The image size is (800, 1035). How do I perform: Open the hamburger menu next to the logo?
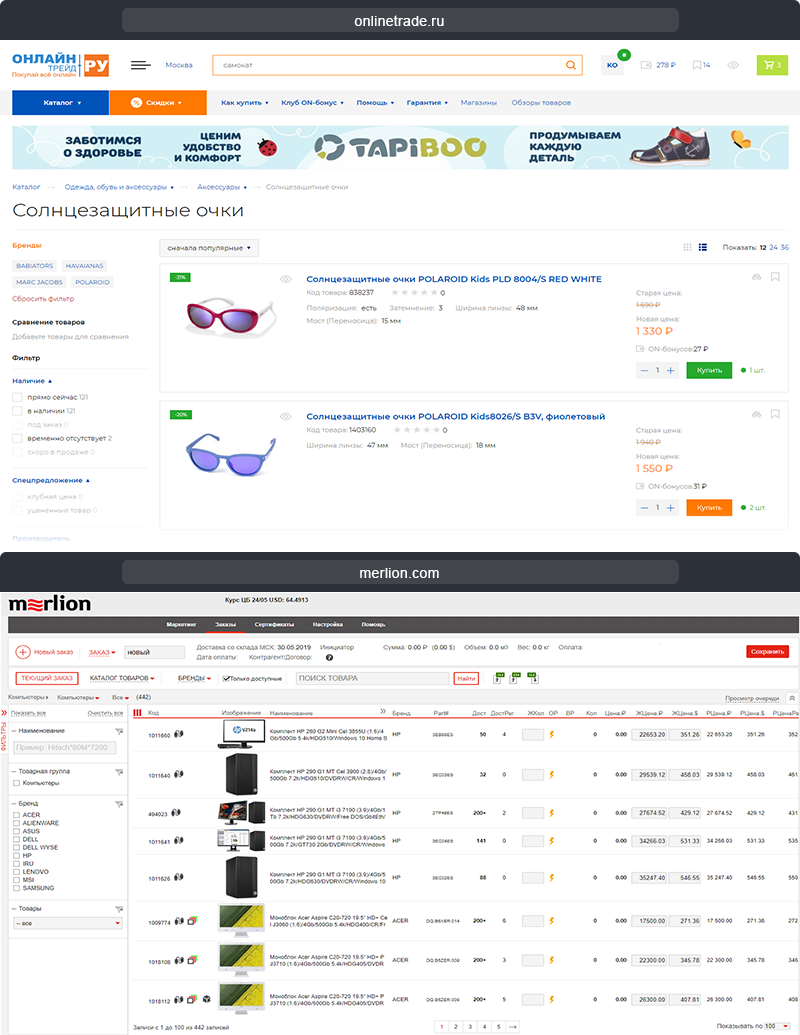tap(140, 65)
